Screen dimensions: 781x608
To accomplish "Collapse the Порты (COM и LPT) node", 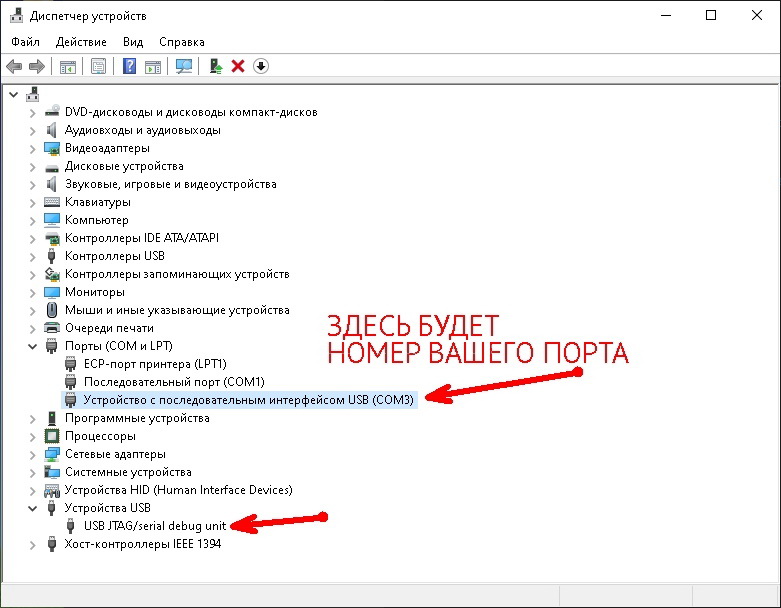I will (34, 346).
